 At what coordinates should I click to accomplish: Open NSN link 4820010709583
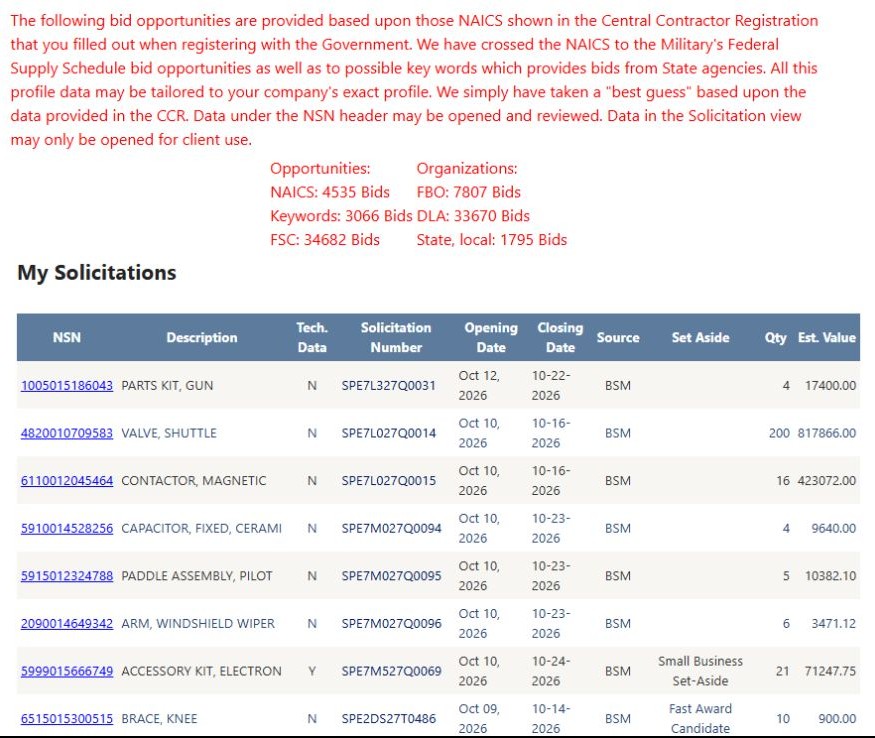click(x=67, y=433)
